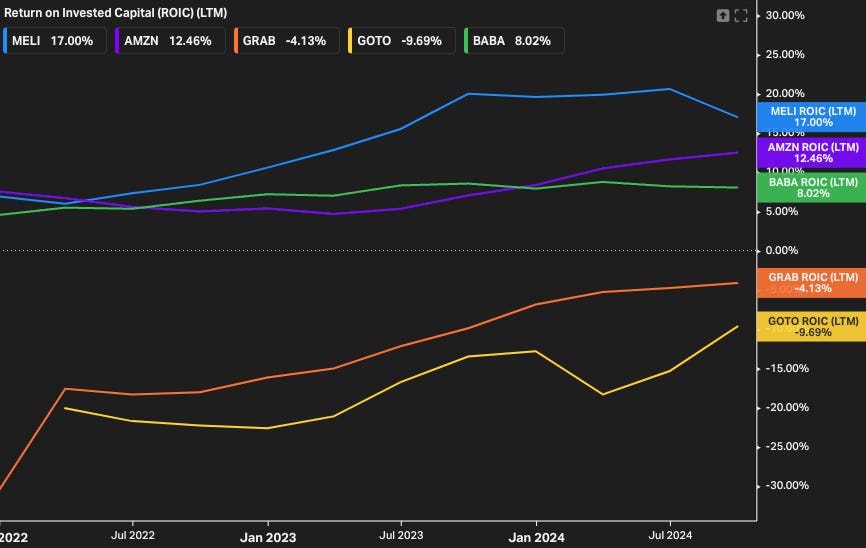Screen dimensions: 866x548
Task: Click the Jan 2023 x-axis label
Action: pos(268,537)
